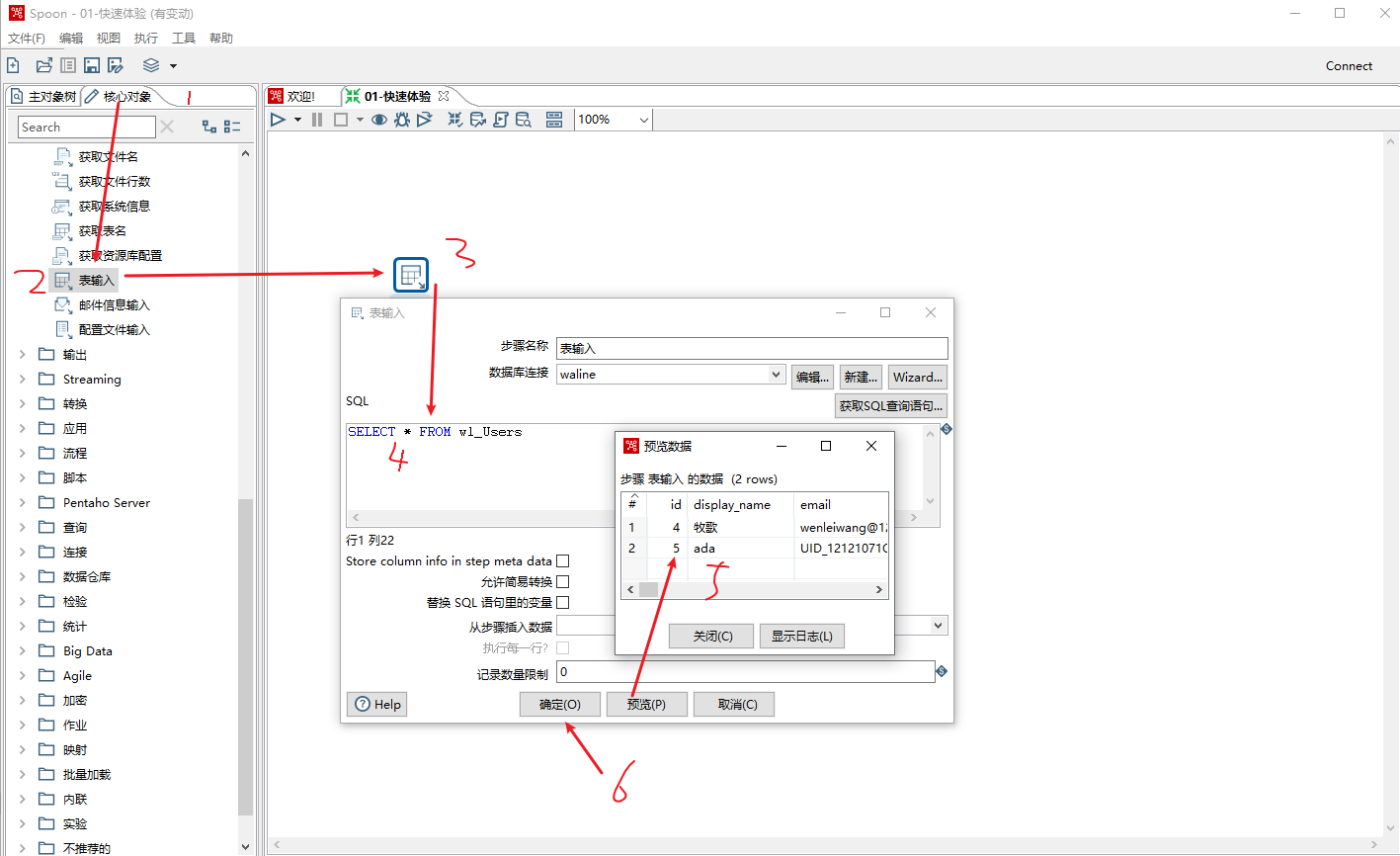Open the 执行 menu in menu bar
1400x856 pixels.
(145, 39)
